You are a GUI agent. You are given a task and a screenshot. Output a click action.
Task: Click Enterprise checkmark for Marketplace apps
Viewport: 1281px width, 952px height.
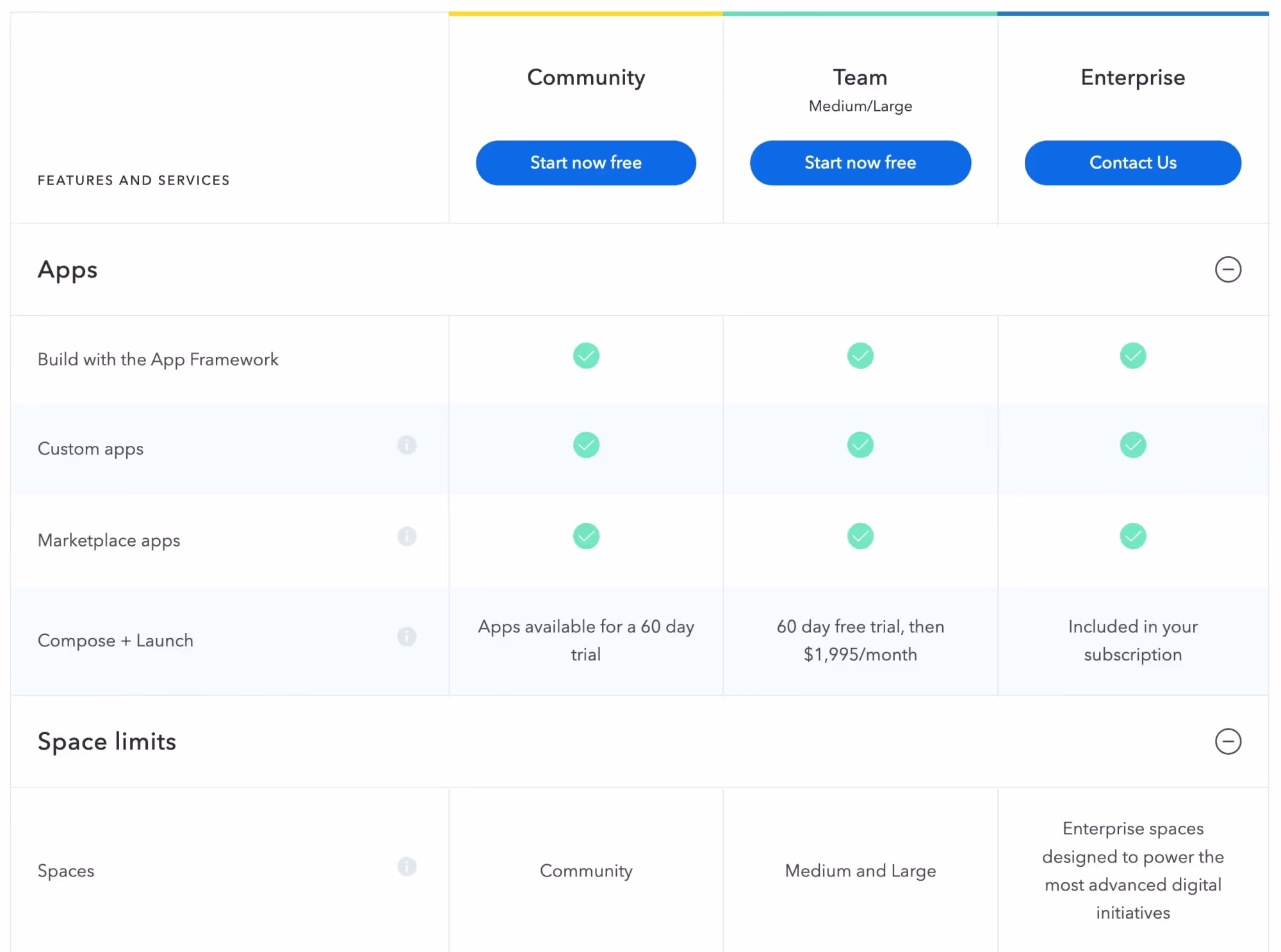click(x=1132, y=536)
